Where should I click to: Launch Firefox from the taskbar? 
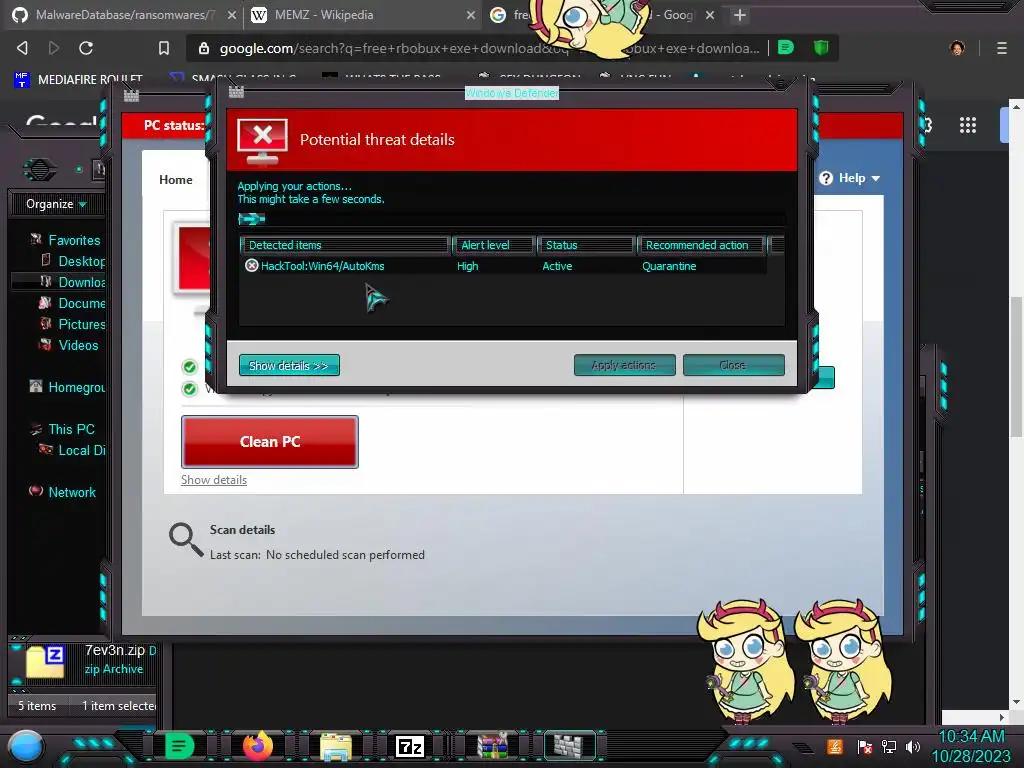pos(257,746)
